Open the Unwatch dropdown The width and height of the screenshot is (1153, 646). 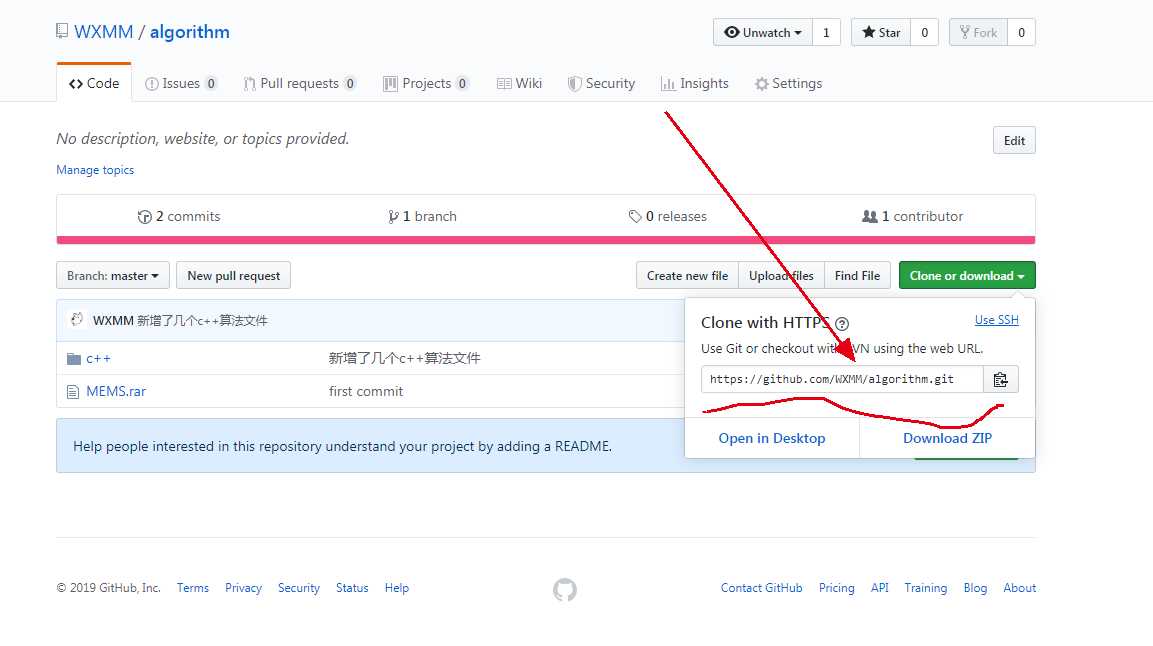(x=763, y=32)
